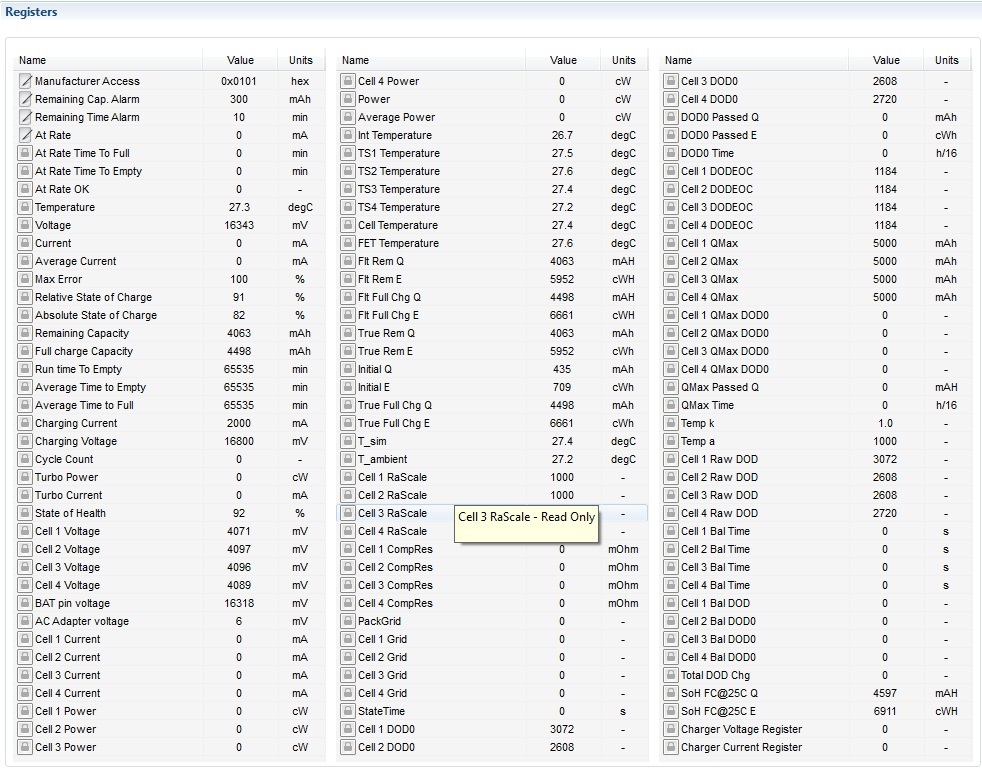This screenshot has width=982, height=769.
Task: Click the lock icon beside Cell 1 QMax
Action: coord(671,244)
